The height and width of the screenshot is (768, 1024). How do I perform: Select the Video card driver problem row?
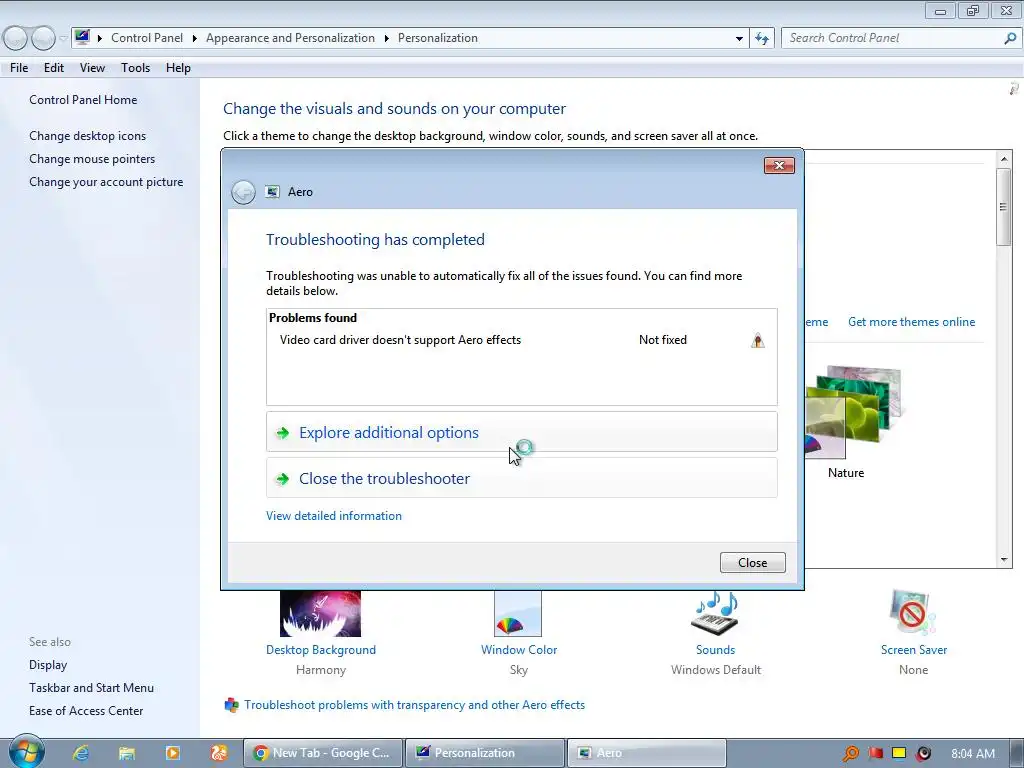521,340
